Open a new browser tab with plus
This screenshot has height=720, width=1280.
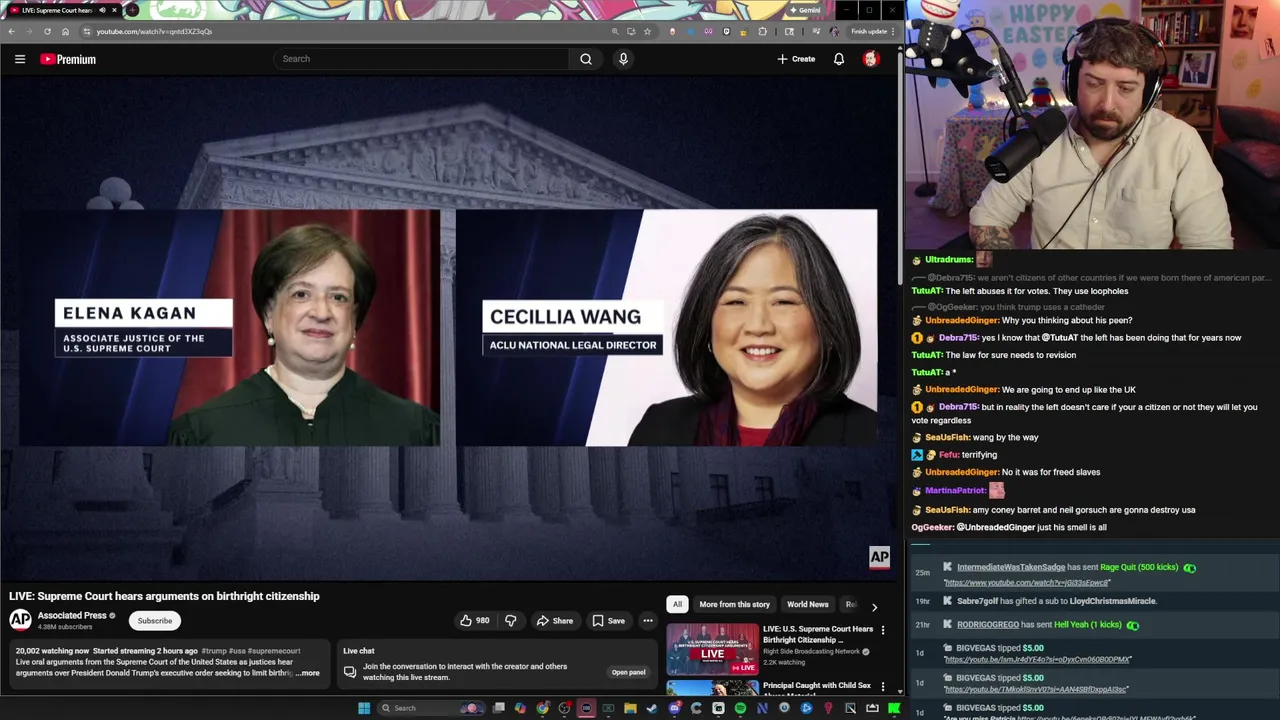132,10
